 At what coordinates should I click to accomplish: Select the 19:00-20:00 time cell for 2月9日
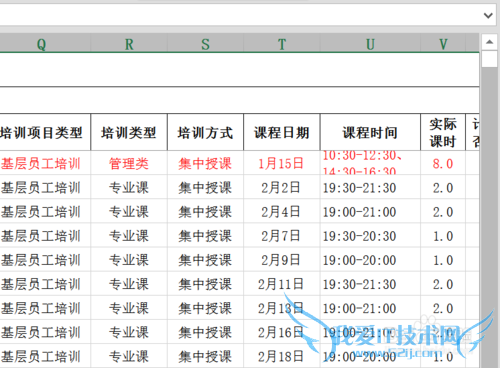(x=370, y=260)
